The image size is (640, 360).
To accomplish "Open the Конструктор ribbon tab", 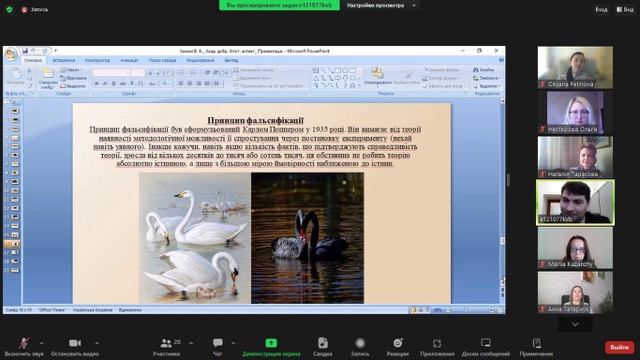I will (97, 60).
